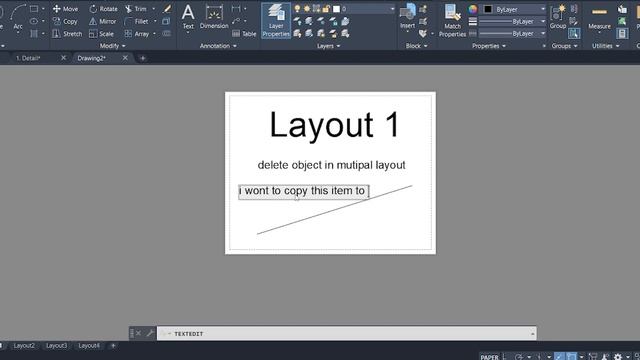Screen dimensions: 640x360
Task: Click the Insert block tool
Action: tap(407, 17)
